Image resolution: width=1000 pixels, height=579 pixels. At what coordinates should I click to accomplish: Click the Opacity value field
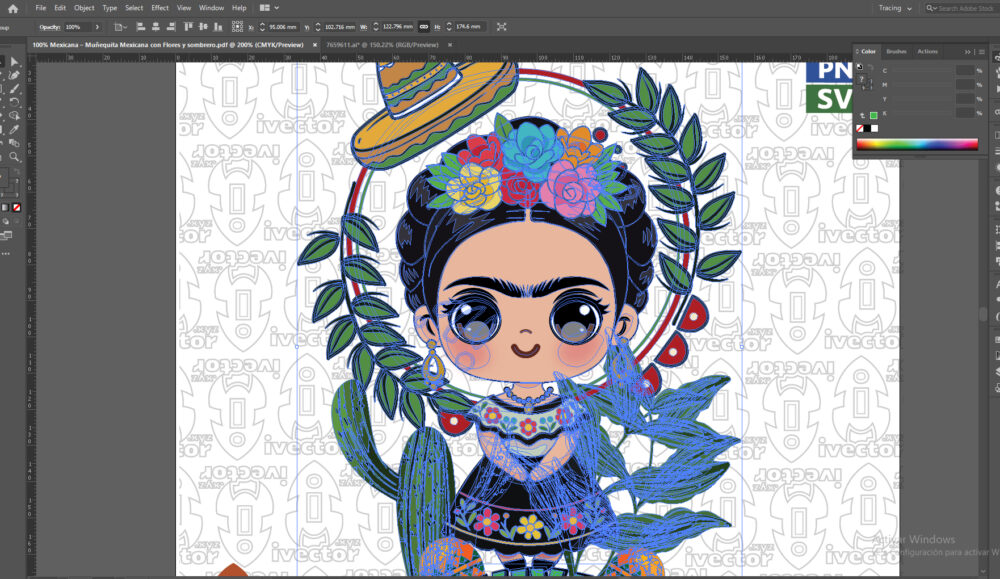(x=77, y=27)
